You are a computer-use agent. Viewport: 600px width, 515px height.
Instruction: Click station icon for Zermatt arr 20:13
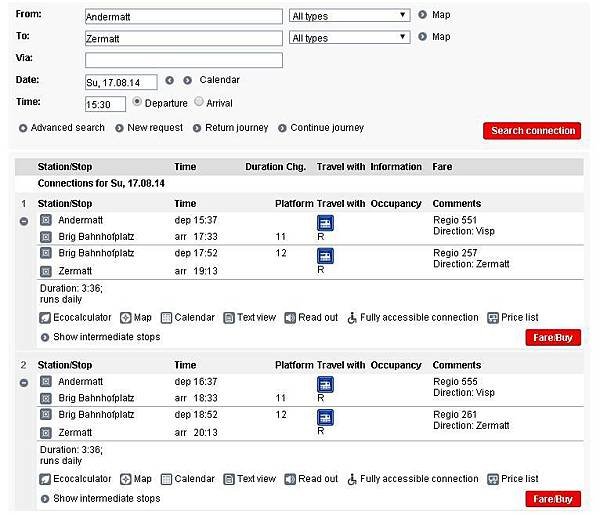click(46, 433)
